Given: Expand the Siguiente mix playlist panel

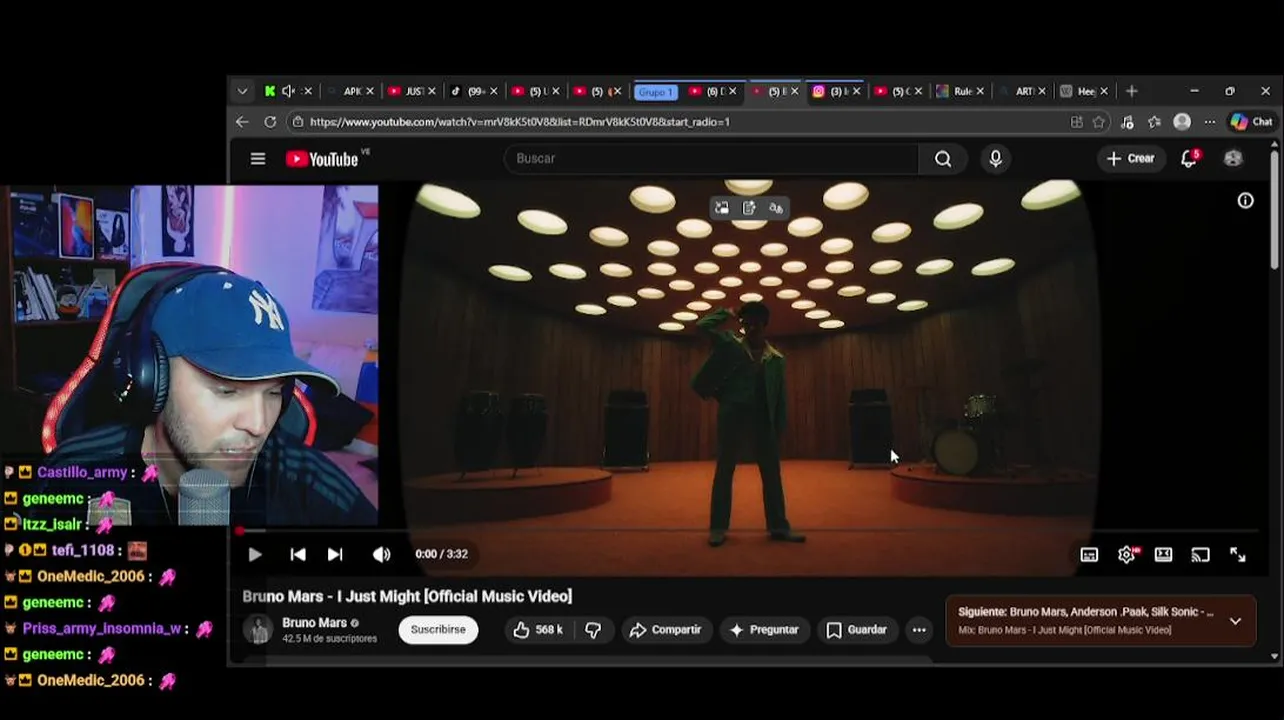Looking at the screenshot, I should [1235, 621].
